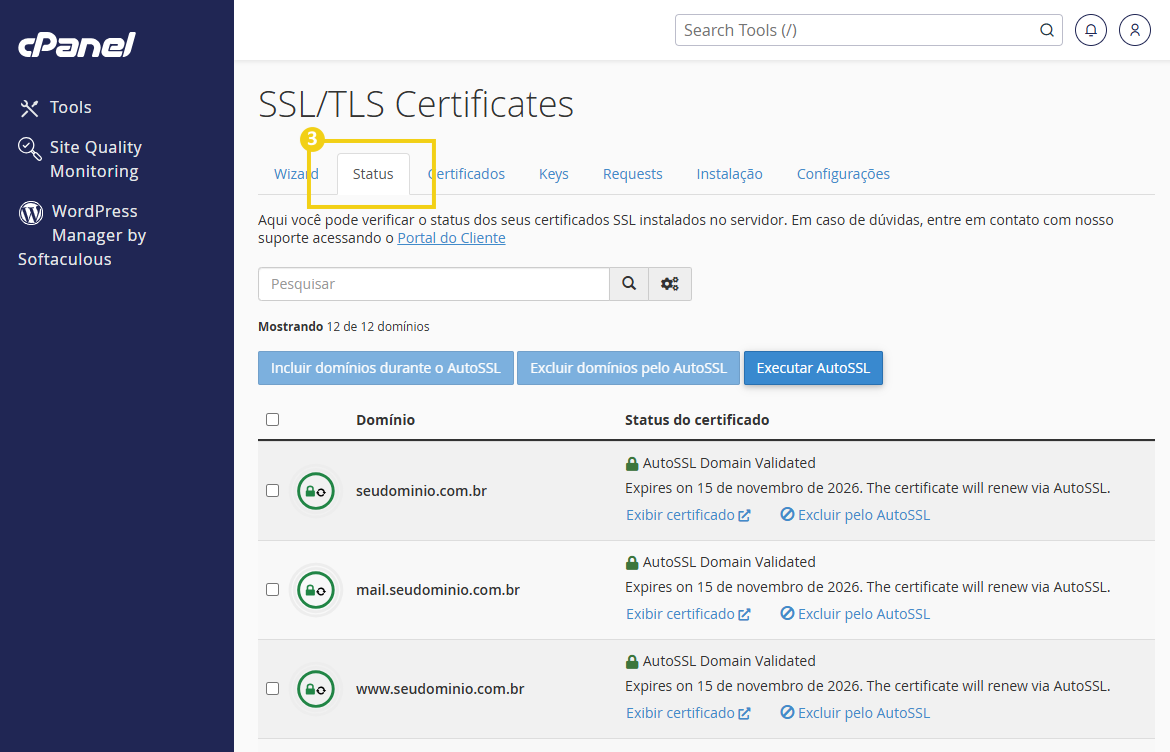
Task: Click 'Mostrando 12 de 12 domínios' text
Action: coord(344,327)
